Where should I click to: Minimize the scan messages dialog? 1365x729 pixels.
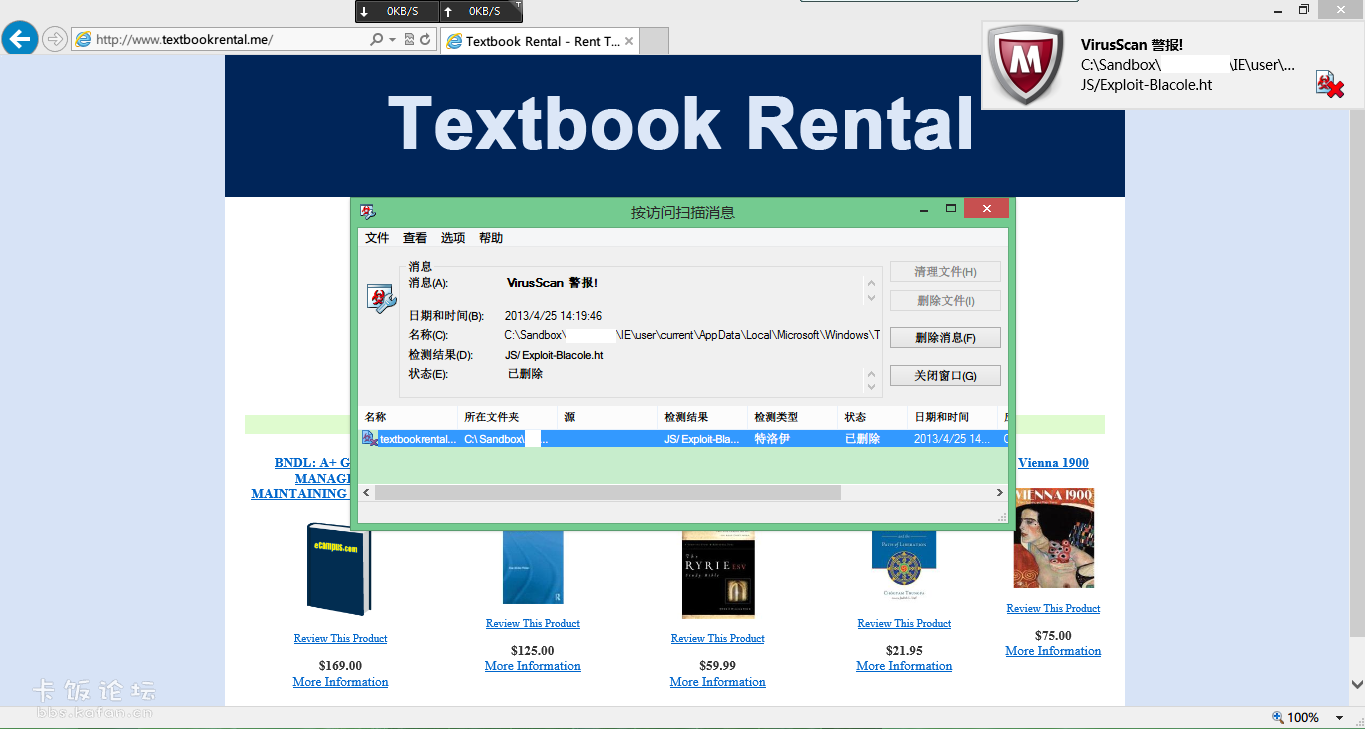(x=924, y=209)
